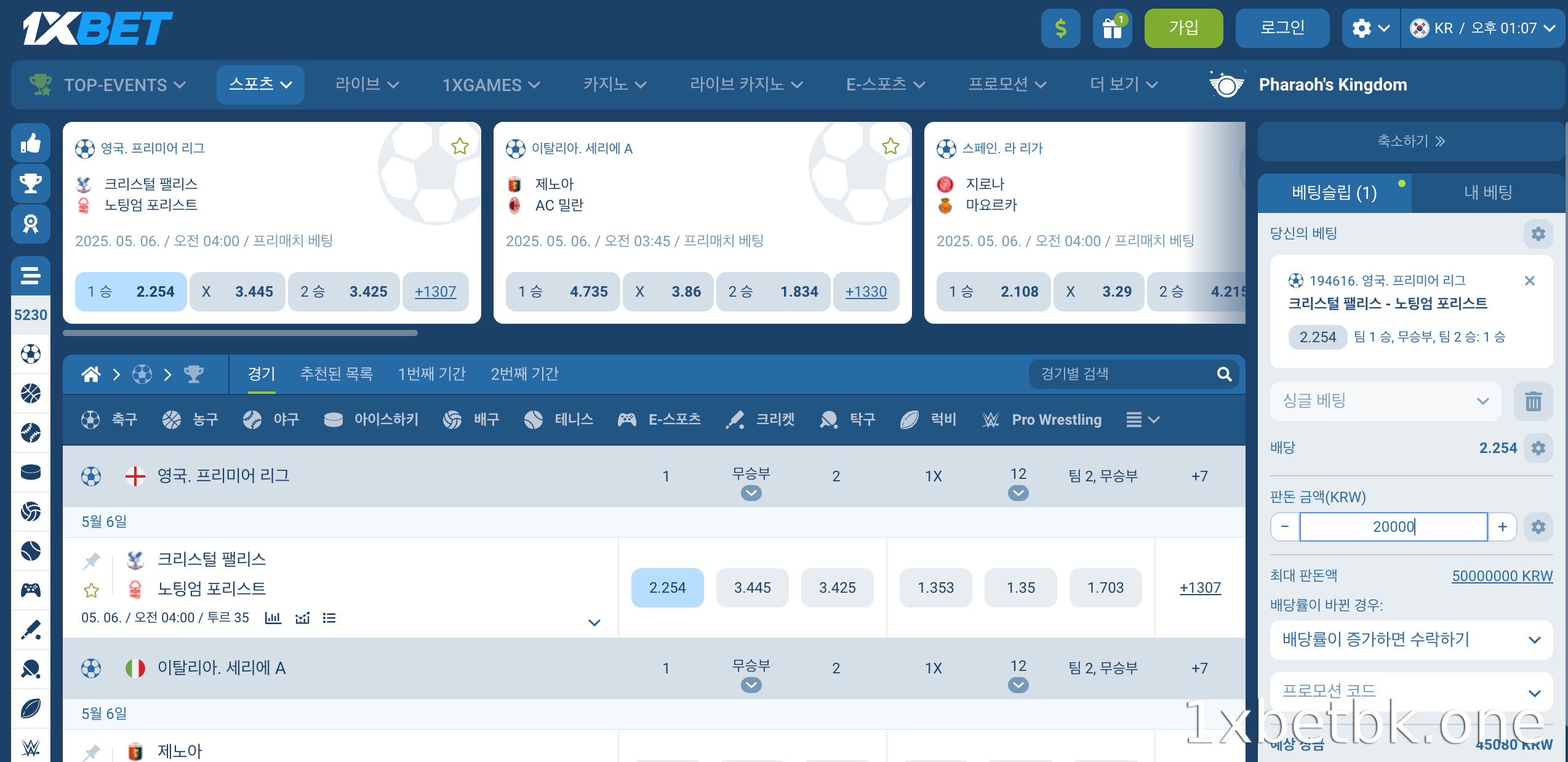Open +1307 markets link in match row

click(x=1199, y=588)
